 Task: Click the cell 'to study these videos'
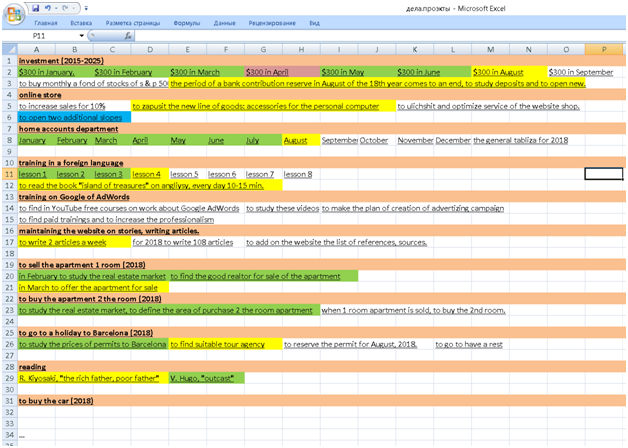pos(282,208)
